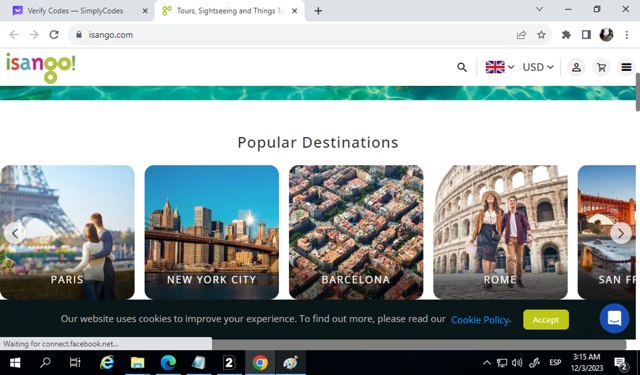Reload the isango.com page
The height and width of the screenshot is (375, 640).
pyautogui.click(x=54, y=35)
